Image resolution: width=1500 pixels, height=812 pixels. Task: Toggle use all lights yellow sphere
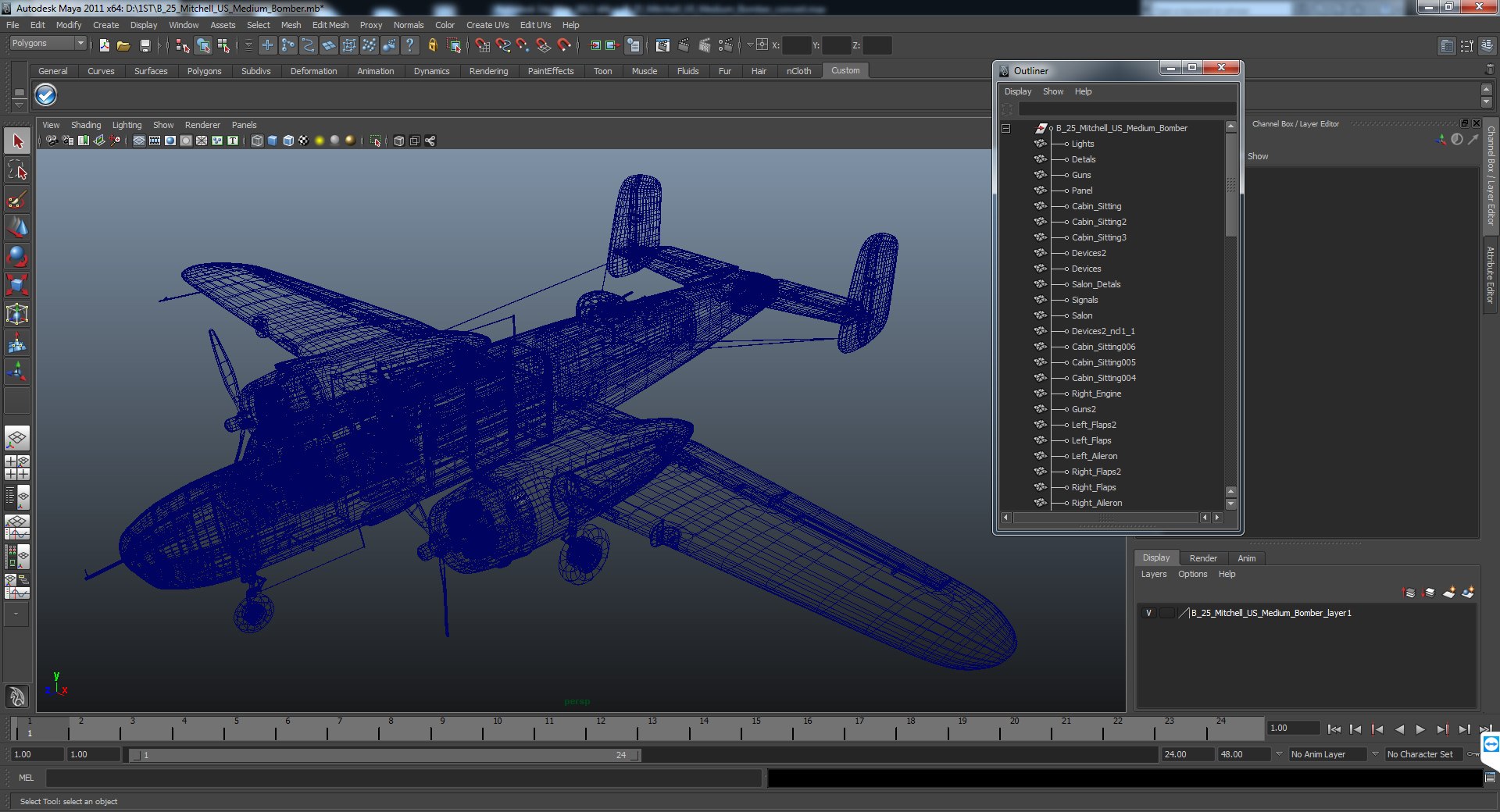pyautogui.click(x=320, y=141)
